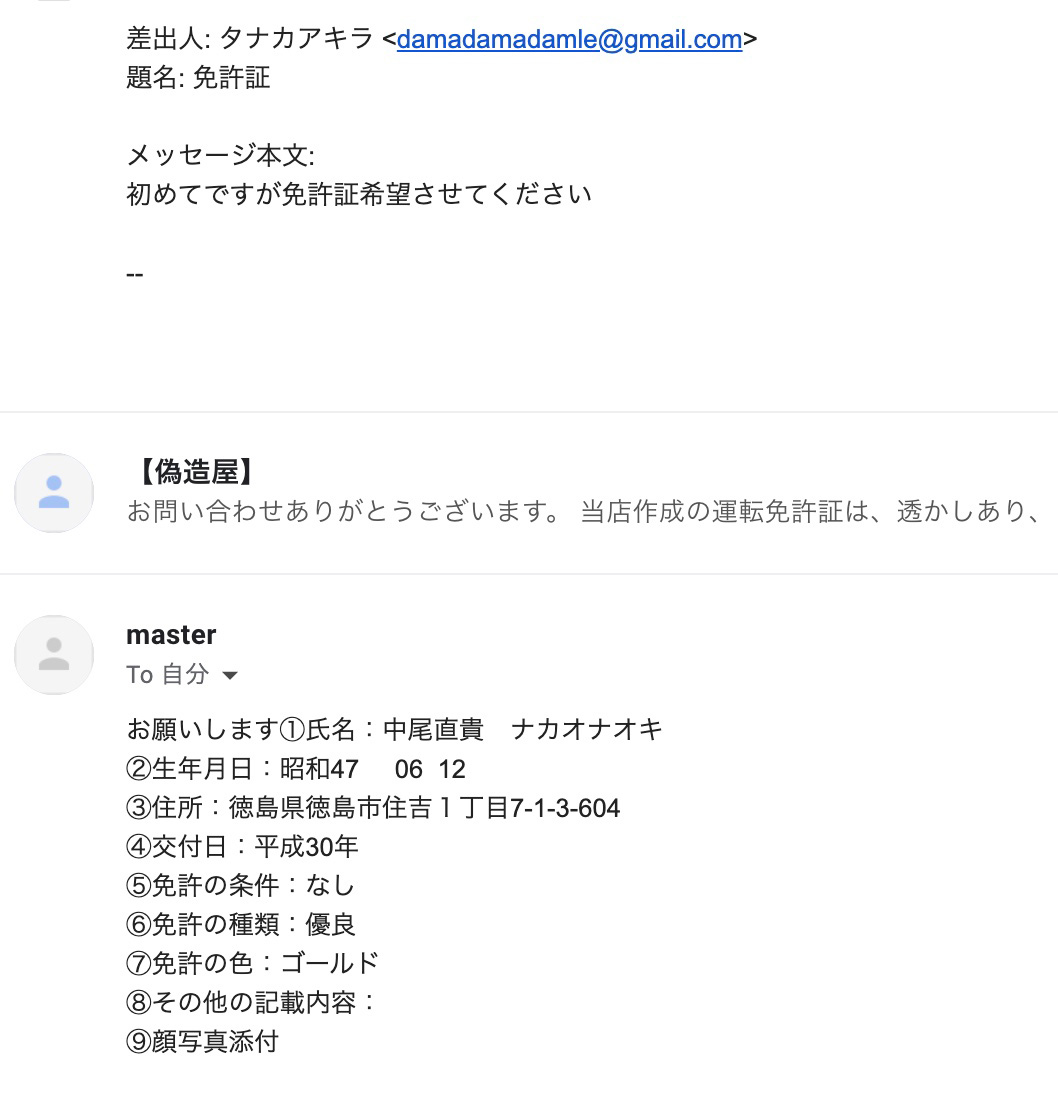1058x1098 pixels.
Task: Click the ⑦免許の色:ゴールド line
Action: [x=253, y=964]
